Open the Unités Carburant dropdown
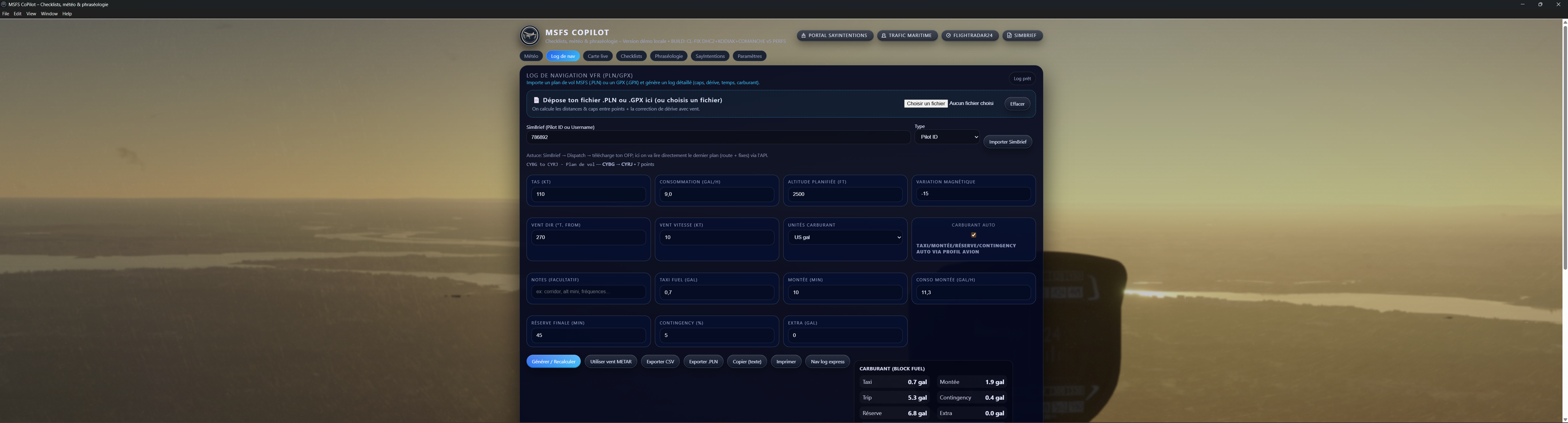This screenshot has width=1568, height=423. 845,238
